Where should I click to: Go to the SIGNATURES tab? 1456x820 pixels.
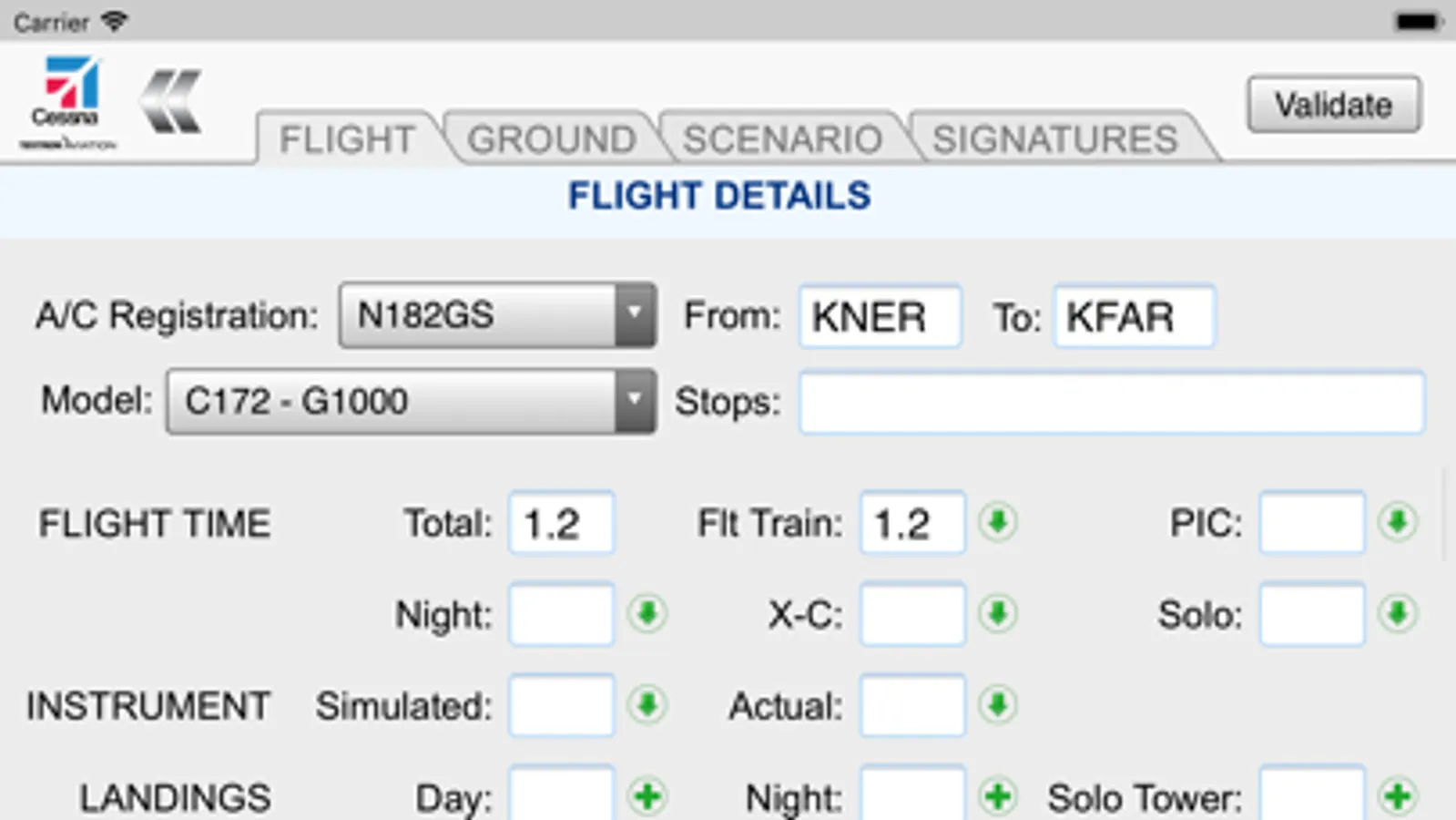[x=1054, y=139]
